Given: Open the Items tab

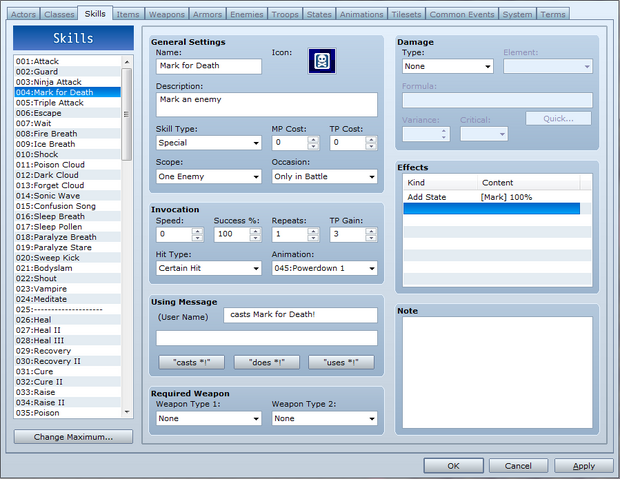Looking at the screenshot, I should coord(128,14).
